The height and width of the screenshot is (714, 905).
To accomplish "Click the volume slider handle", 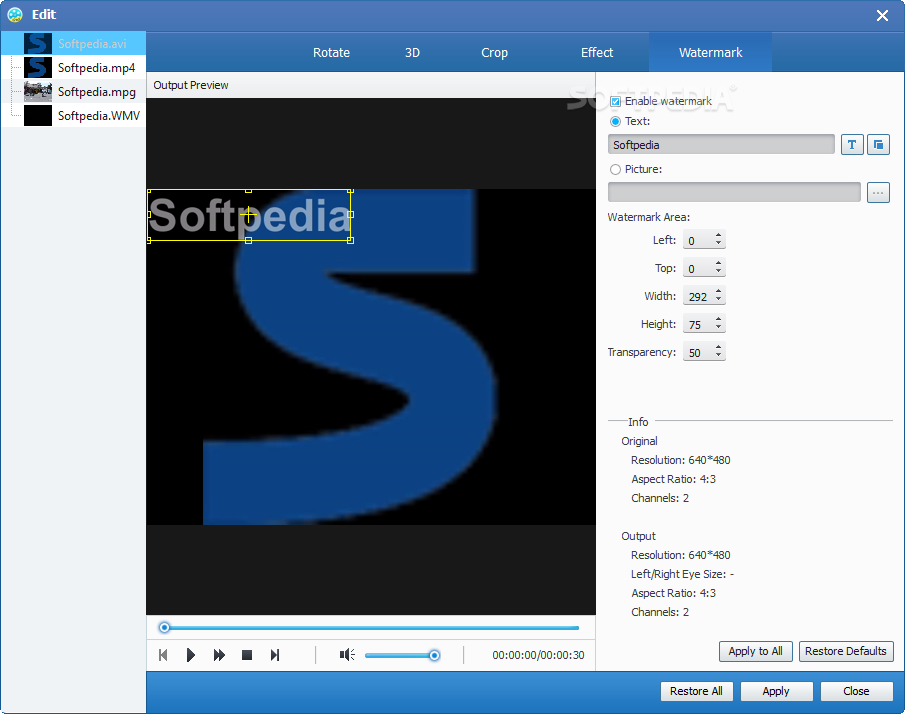I will tap(434, 655).
